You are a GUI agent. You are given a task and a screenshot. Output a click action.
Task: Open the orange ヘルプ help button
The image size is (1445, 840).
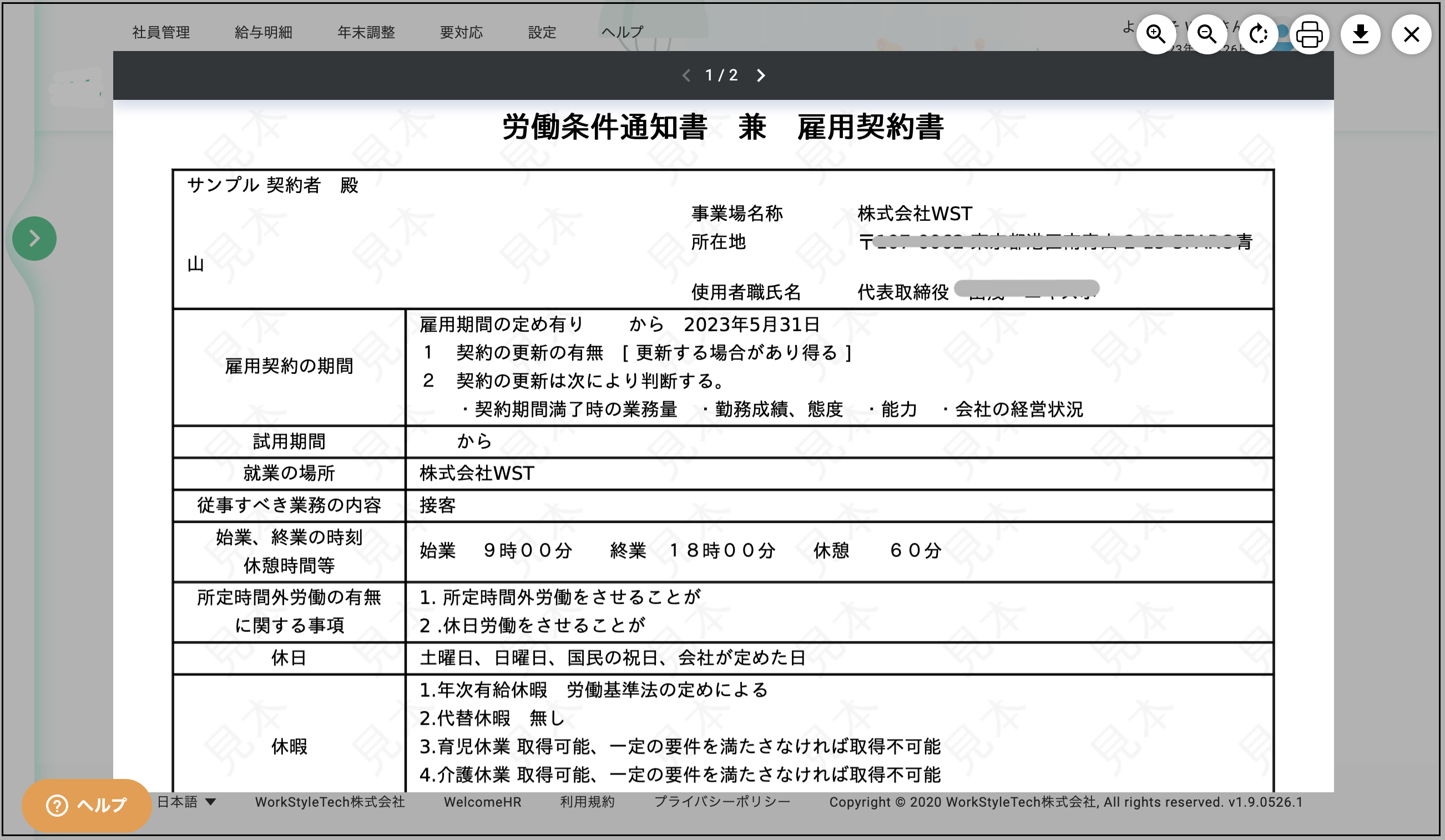pyautogui.click(x=86, y=805)
